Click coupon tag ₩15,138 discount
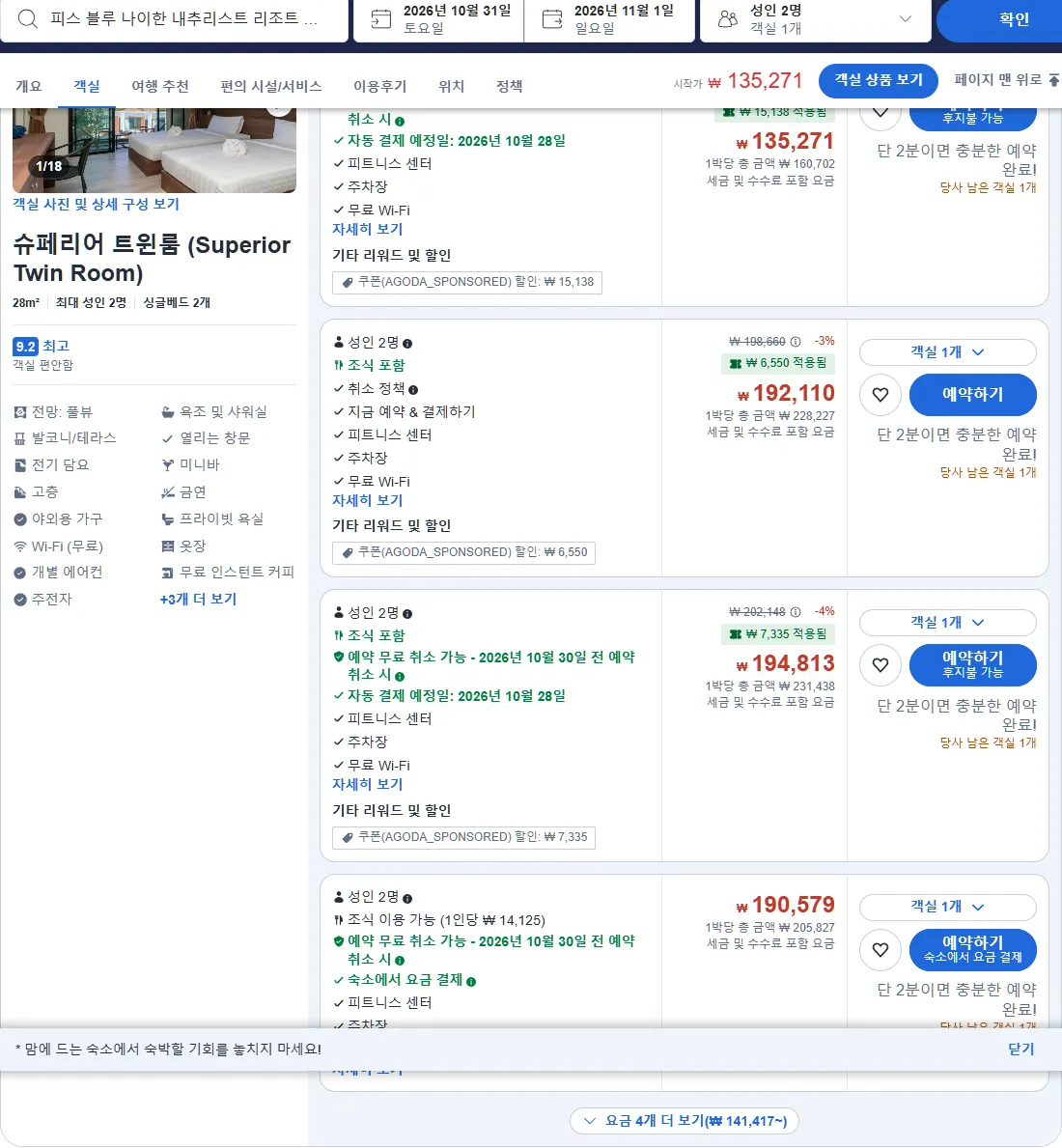Image resolution: width=1062 pixels, height=1148 pixels. click(x=467, y=282)
